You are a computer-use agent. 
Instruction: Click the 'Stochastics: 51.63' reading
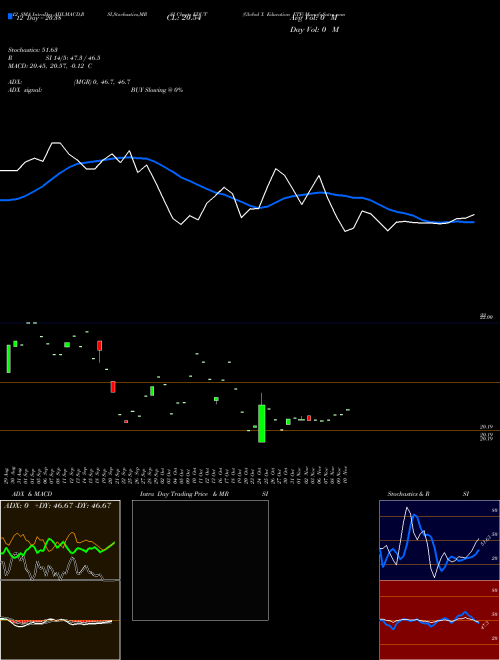tap(32, 51)
